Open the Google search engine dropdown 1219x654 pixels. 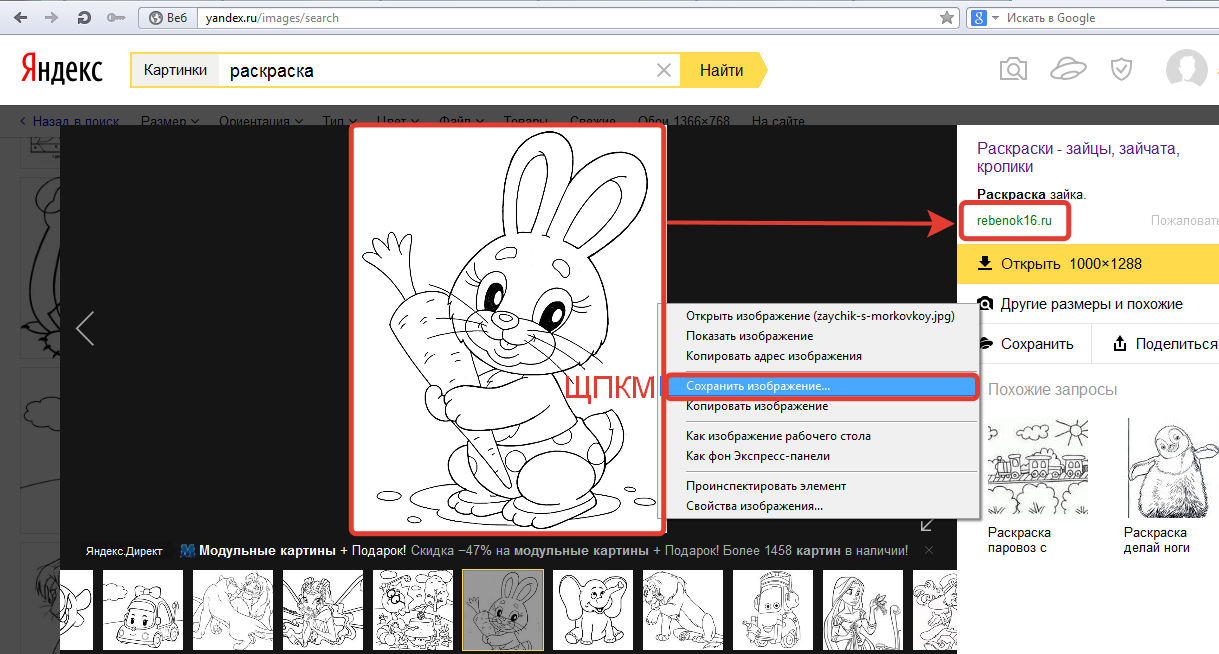995,18
